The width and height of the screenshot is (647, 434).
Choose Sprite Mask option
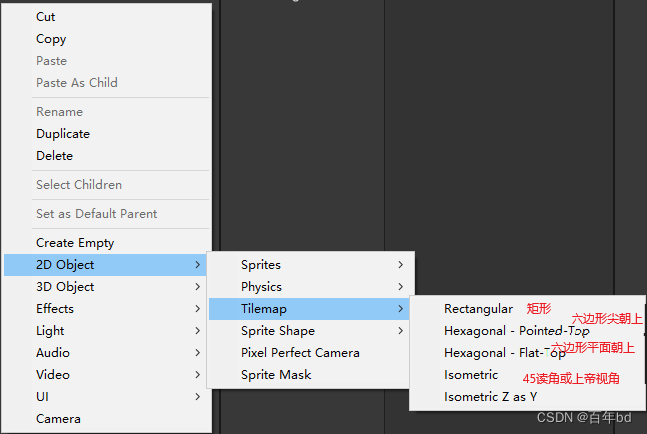(x=276, y=375)
